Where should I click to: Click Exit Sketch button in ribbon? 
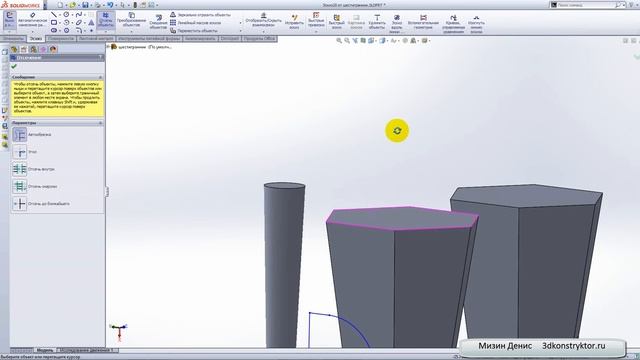[9, 20]
